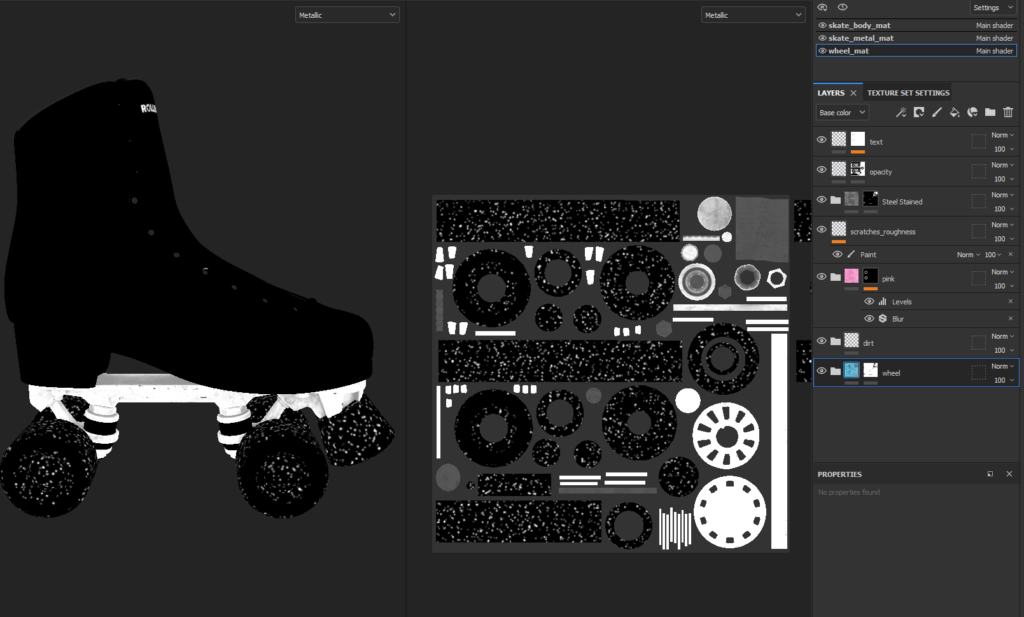Hide the text layer
The height and width of the screenshot is (617, 1024).
coord(822,140)
